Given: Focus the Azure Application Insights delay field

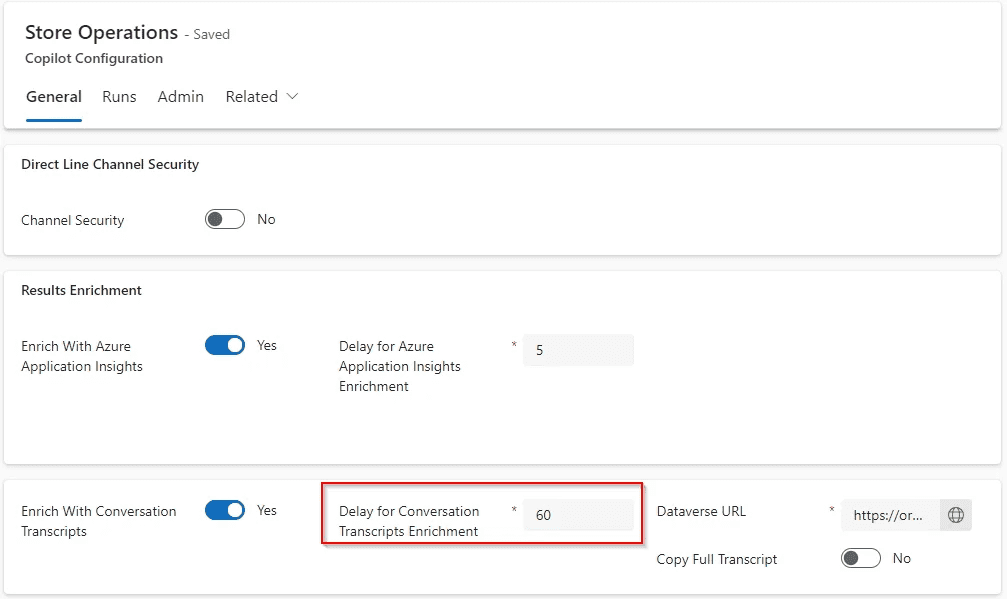Looking at the screenshot, I should point(578,350).
